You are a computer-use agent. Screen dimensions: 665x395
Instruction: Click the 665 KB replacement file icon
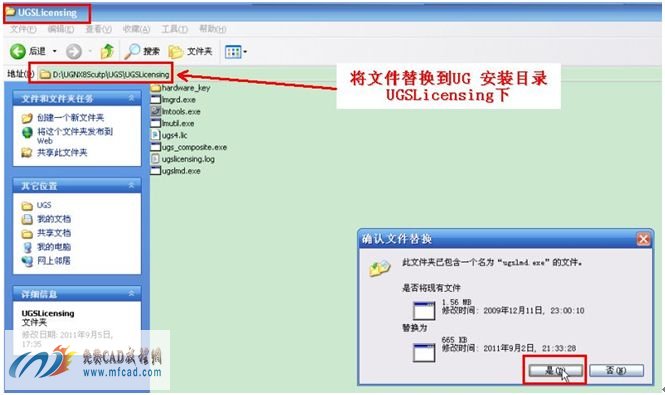click(424, 353)
